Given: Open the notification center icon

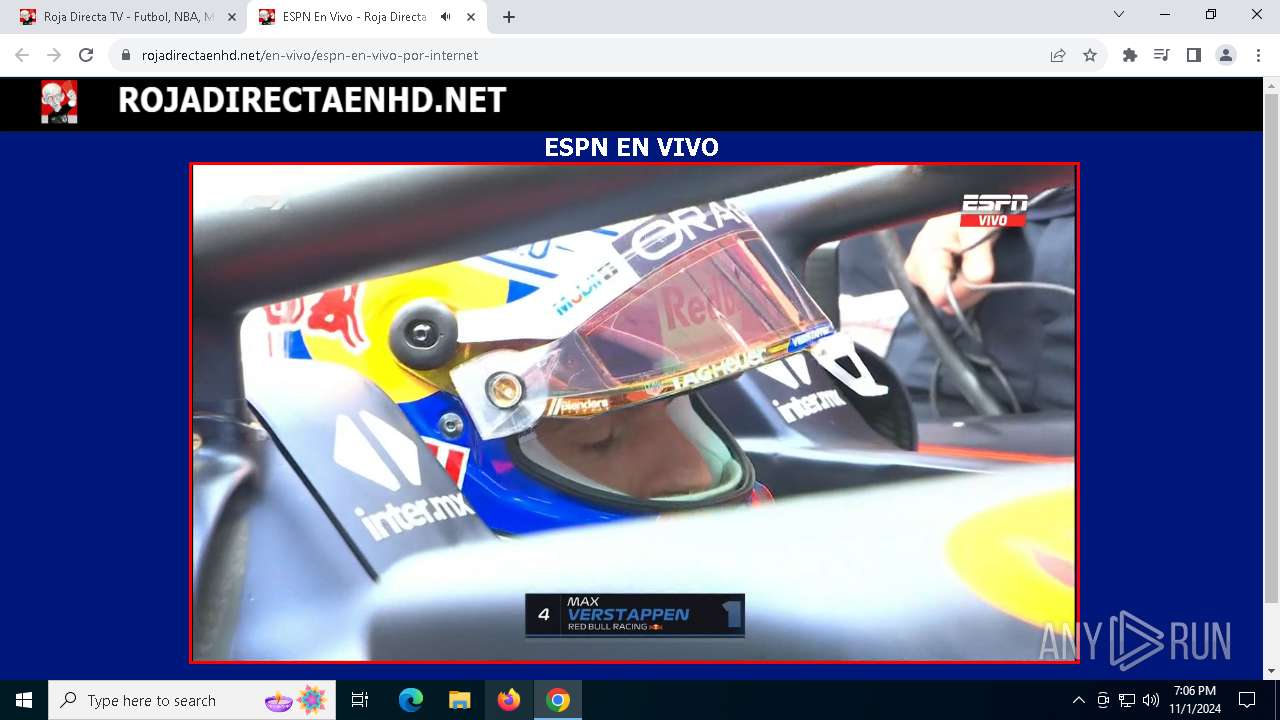Looking at the screenshot, I should pyautogui.click(x=1247, y=700).
